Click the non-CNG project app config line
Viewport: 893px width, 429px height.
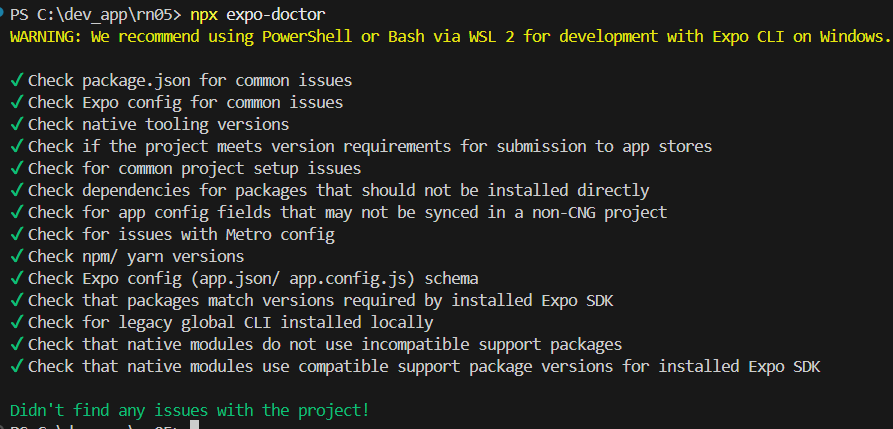coord(347,213)
